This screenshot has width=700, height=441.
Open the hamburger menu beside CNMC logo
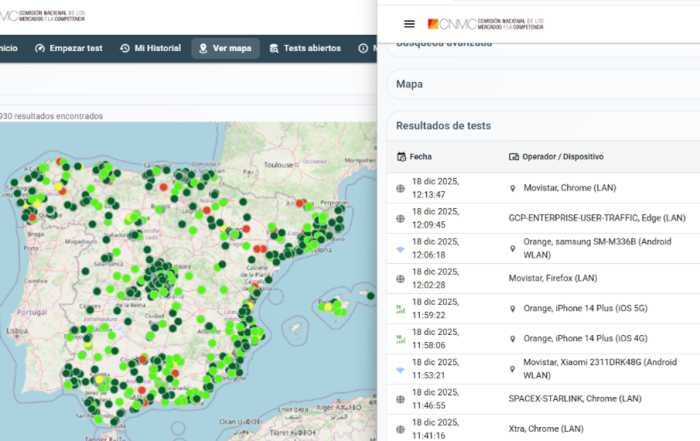point(409,24)
